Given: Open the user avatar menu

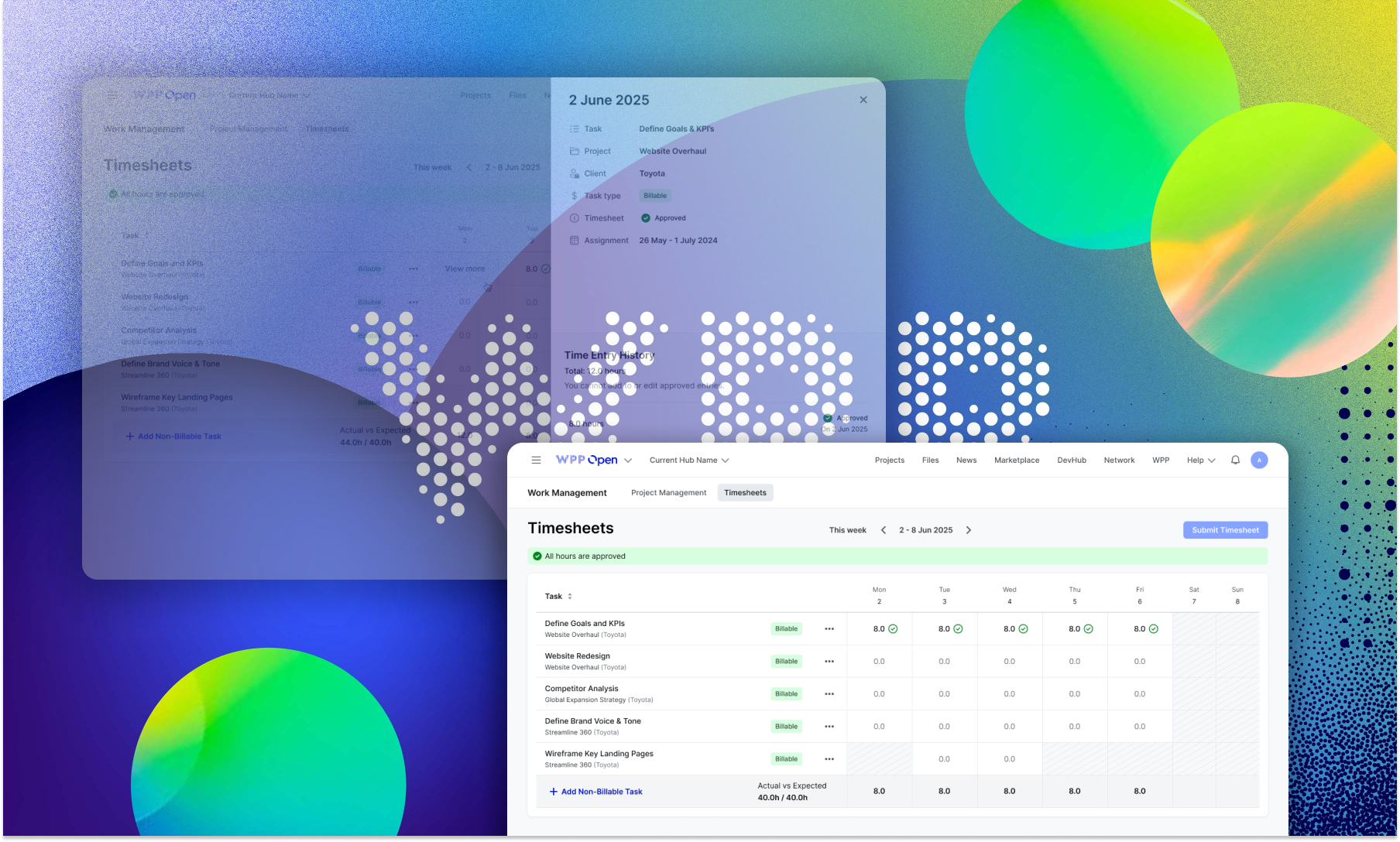Looking at the screenshot, I should [x=1259, y=460].
